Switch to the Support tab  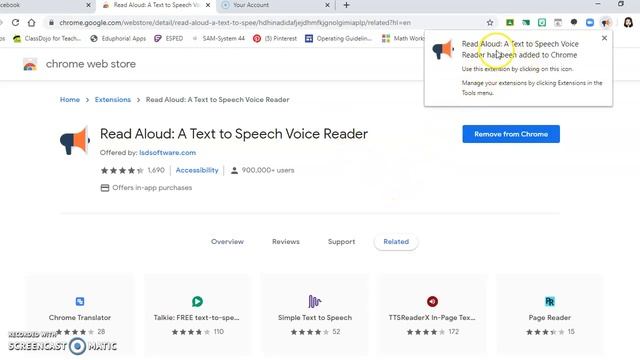341,242
